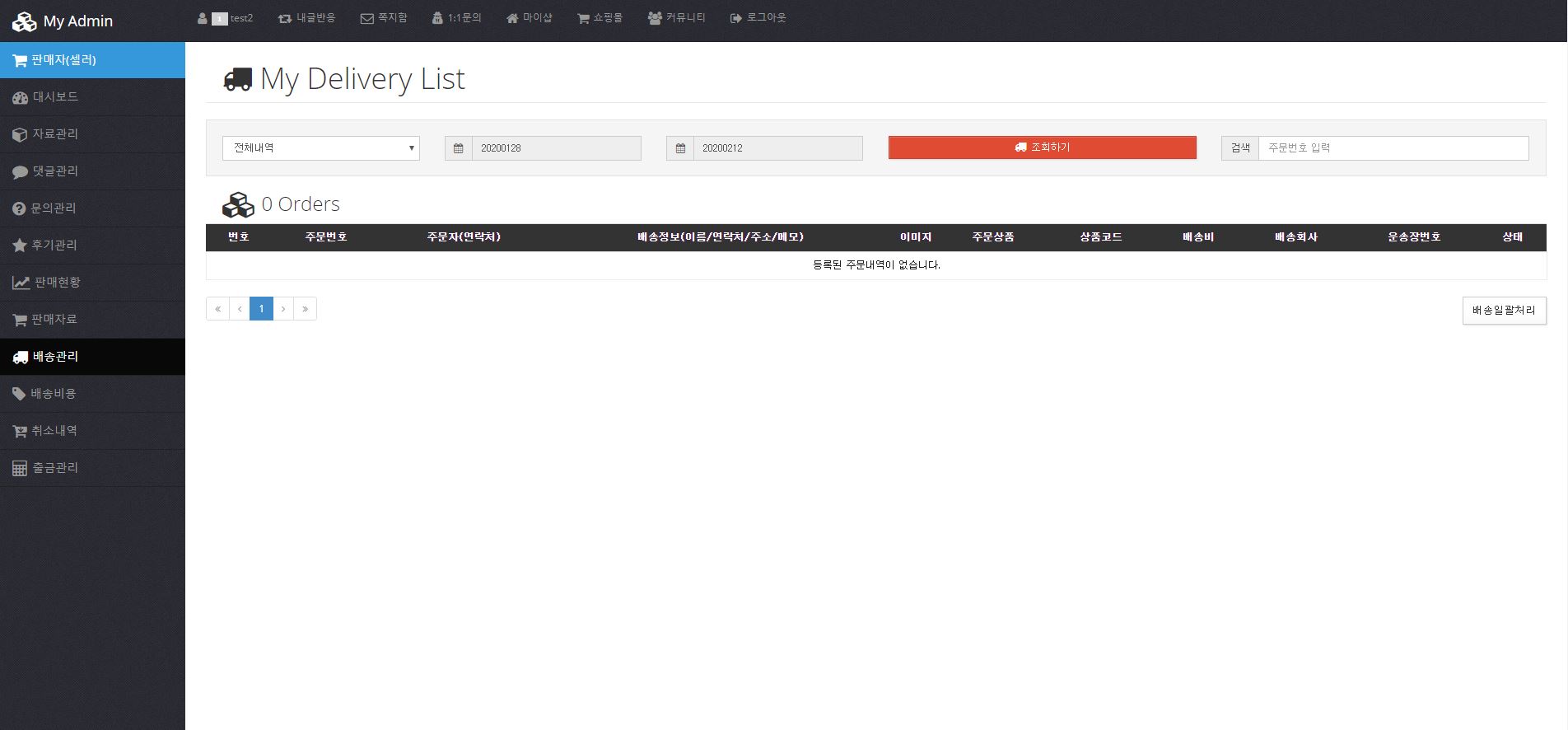Screen dimensions: 1568x730
Task: Click the line chart icon for 판매현황
Action: click(21, 283)
